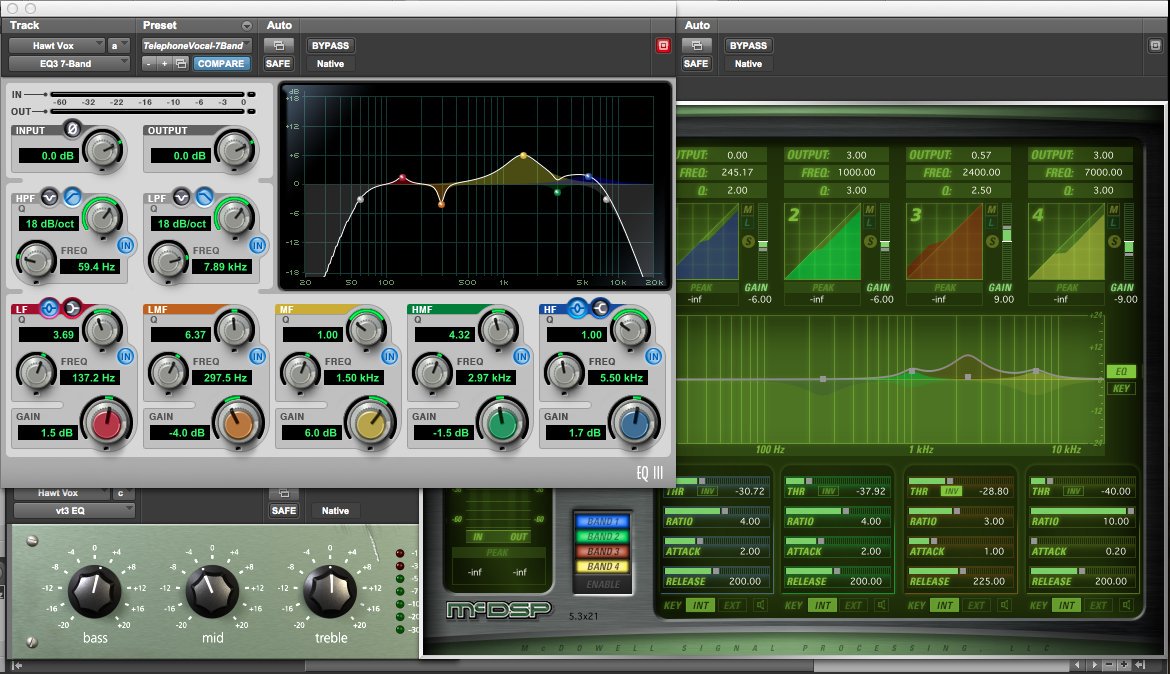The width and height of the screenshot is (1170, 674).
Task: Solo McDSP band 3 with S button
Action: point(992,242)
